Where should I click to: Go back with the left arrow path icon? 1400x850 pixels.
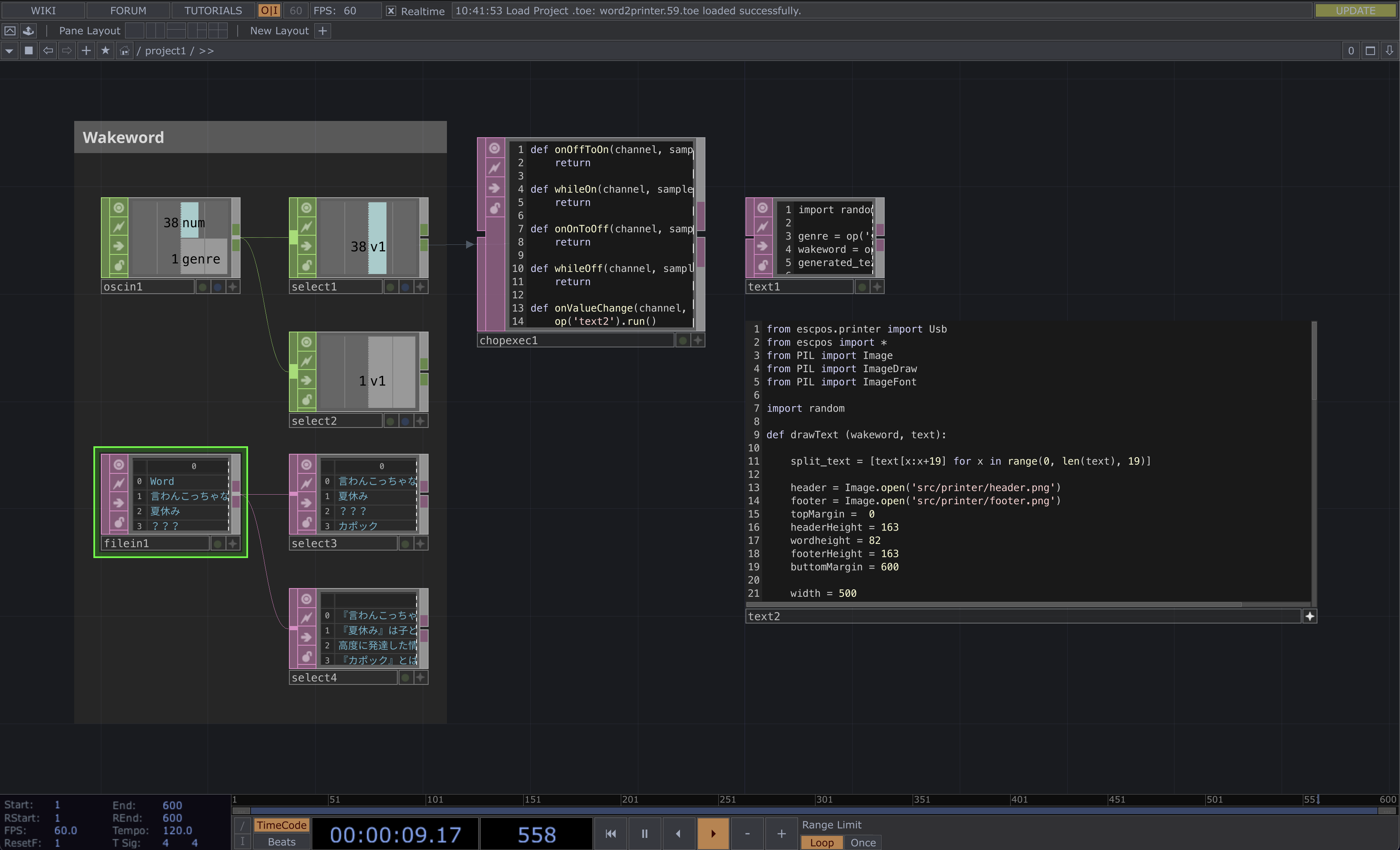click(x=48, y=50)
